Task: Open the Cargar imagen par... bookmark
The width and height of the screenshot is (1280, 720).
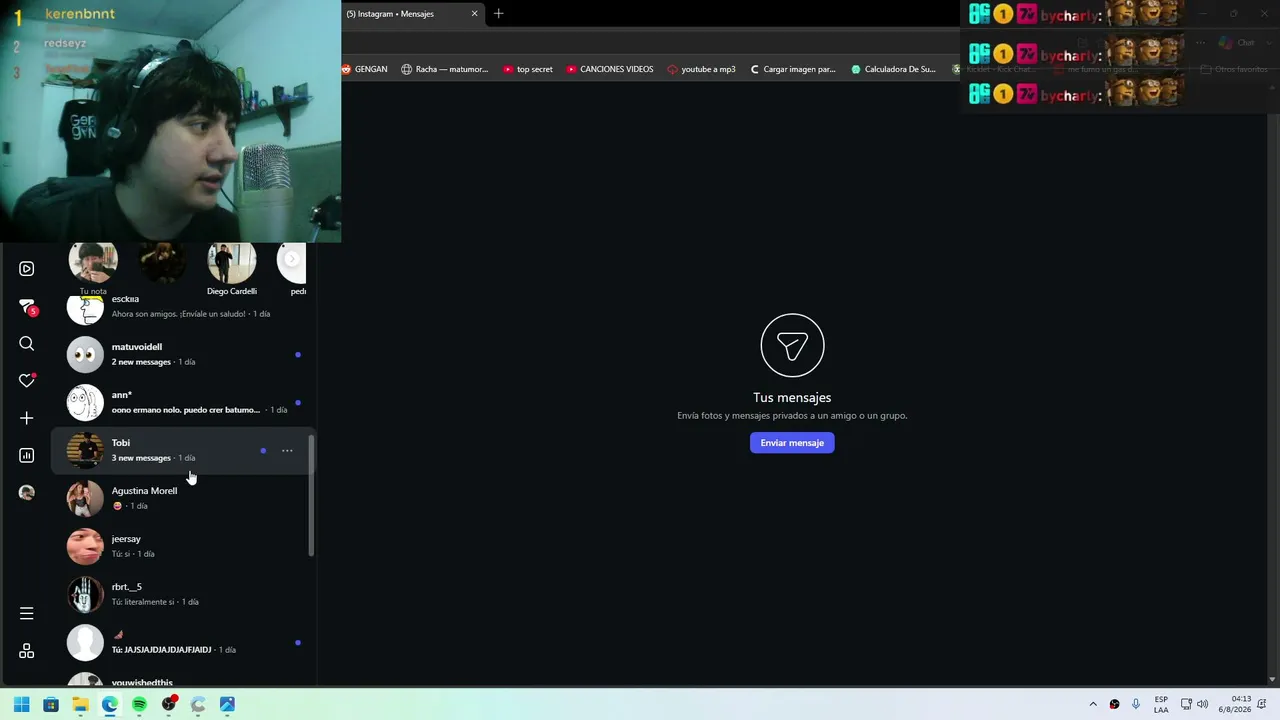Action: pyautogui.click(x=793, y=69)
